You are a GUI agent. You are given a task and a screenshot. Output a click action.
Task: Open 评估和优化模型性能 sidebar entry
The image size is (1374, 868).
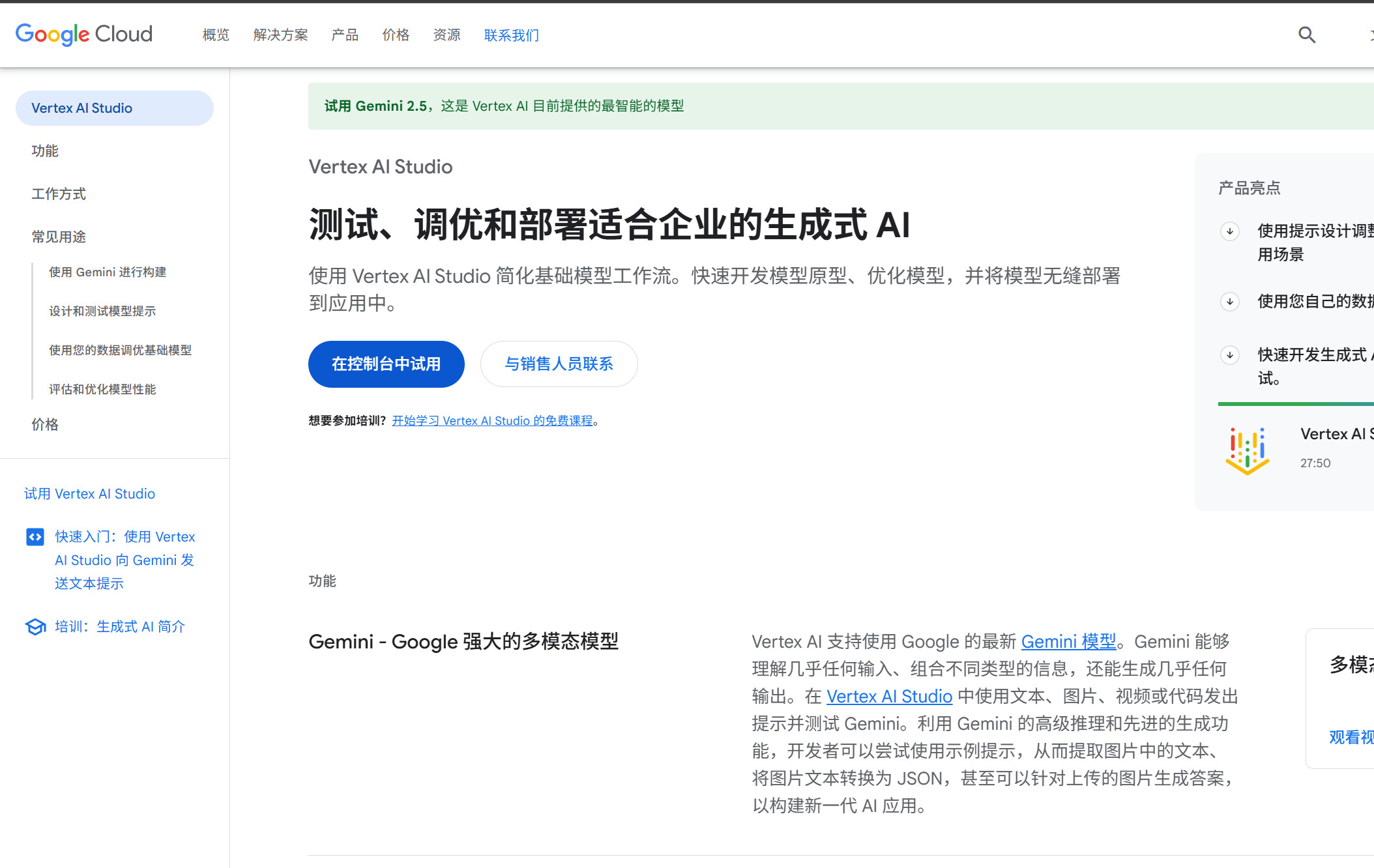tap(102, 390)
